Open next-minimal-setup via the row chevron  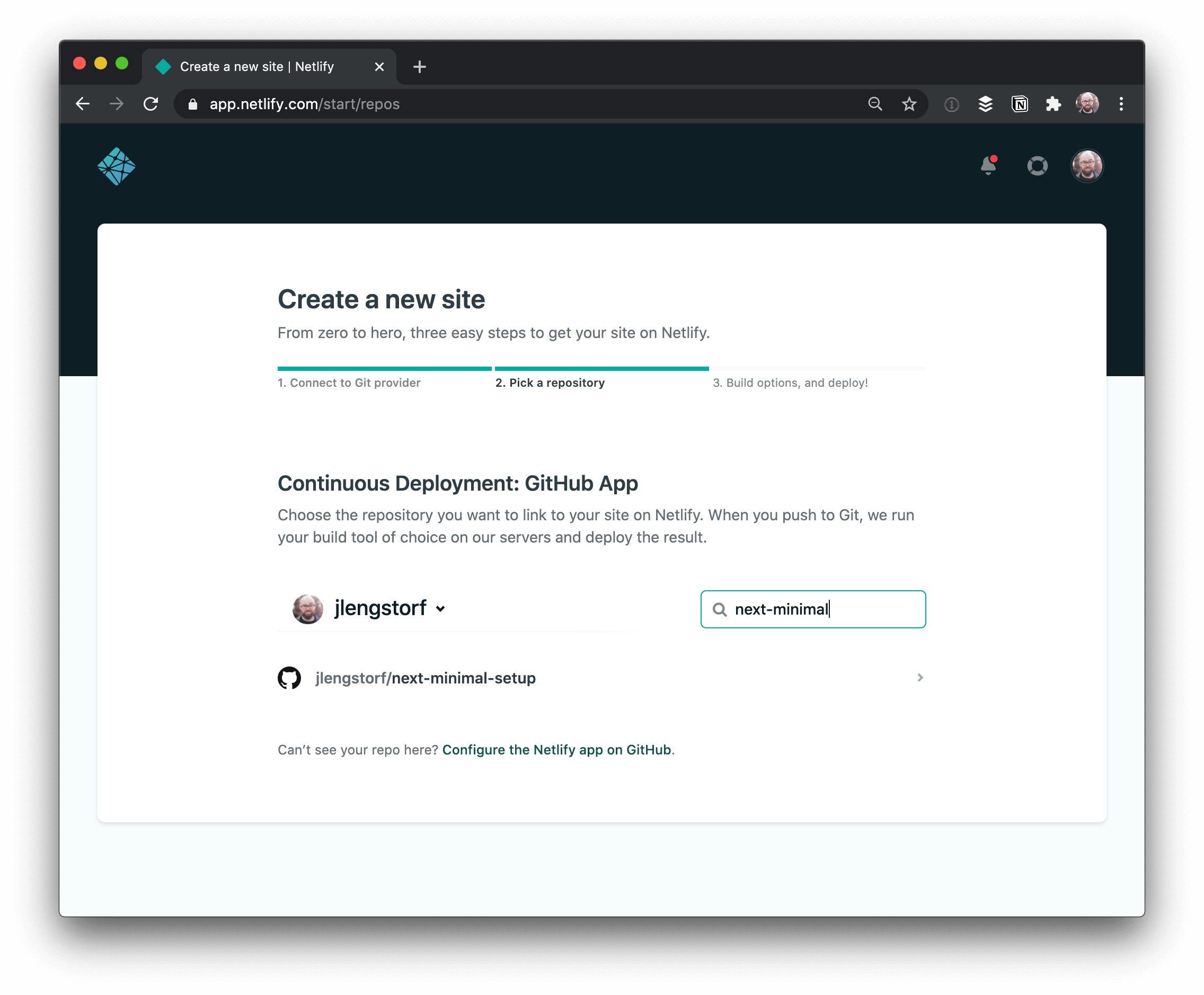click(920, 678)
